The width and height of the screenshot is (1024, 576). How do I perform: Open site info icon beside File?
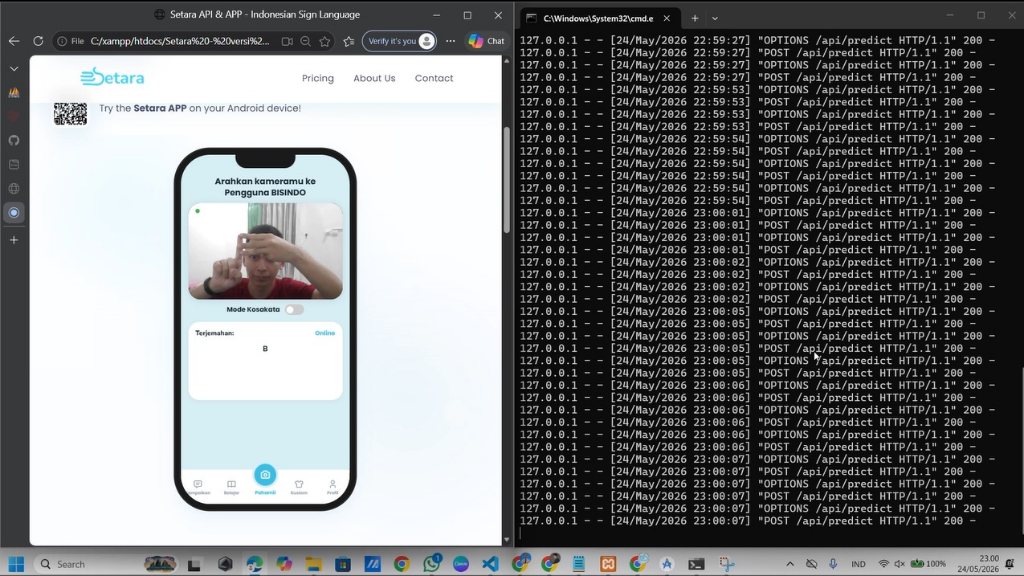(62, 41)
